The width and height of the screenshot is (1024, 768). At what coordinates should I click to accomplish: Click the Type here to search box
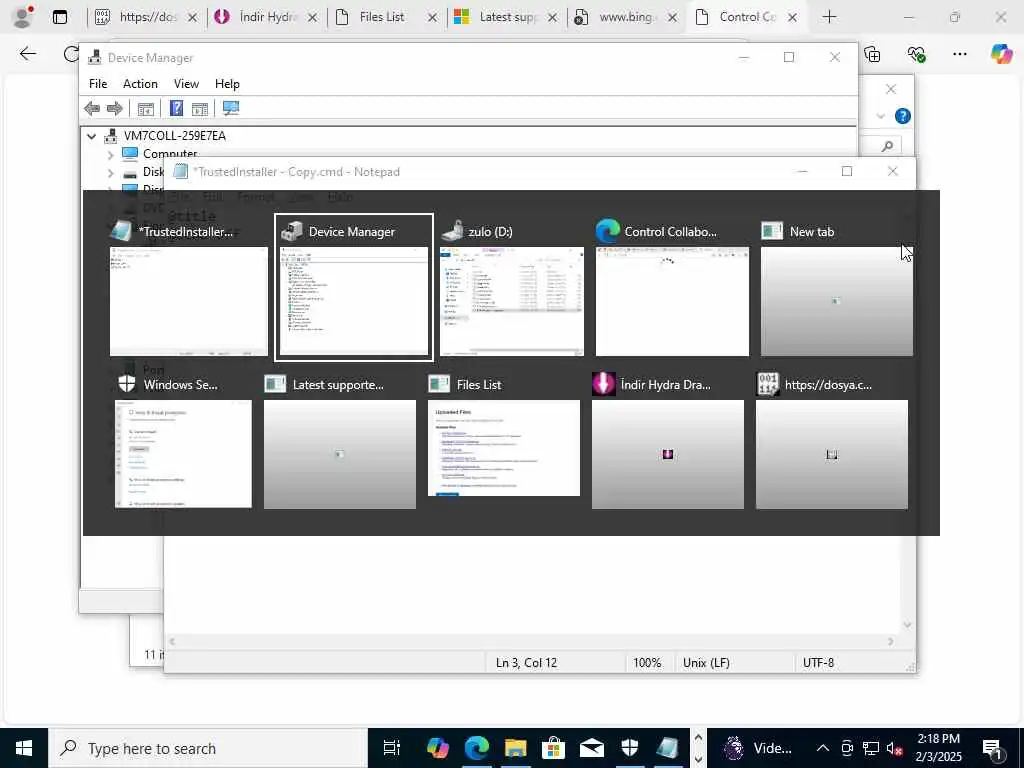[x=208, y=748]
